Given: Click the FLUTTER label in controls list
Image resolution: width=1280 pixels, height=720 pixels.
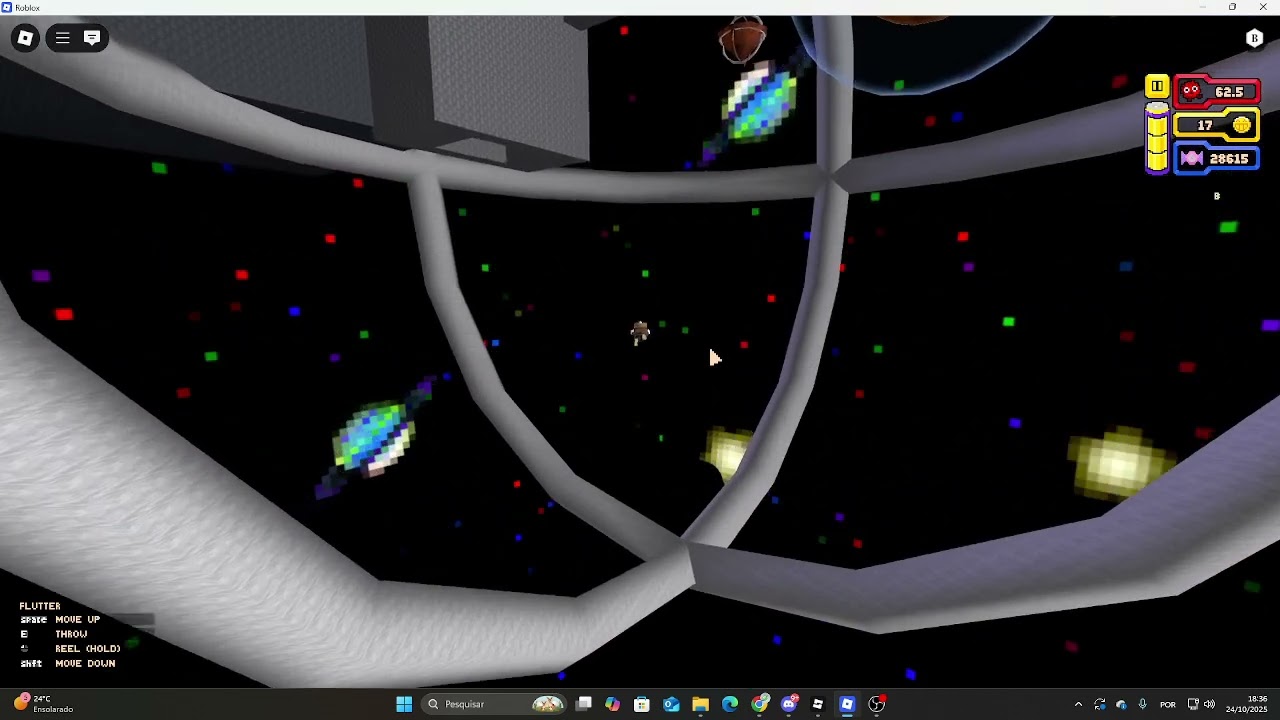Looking at the screenshot, I should [40, 606].
